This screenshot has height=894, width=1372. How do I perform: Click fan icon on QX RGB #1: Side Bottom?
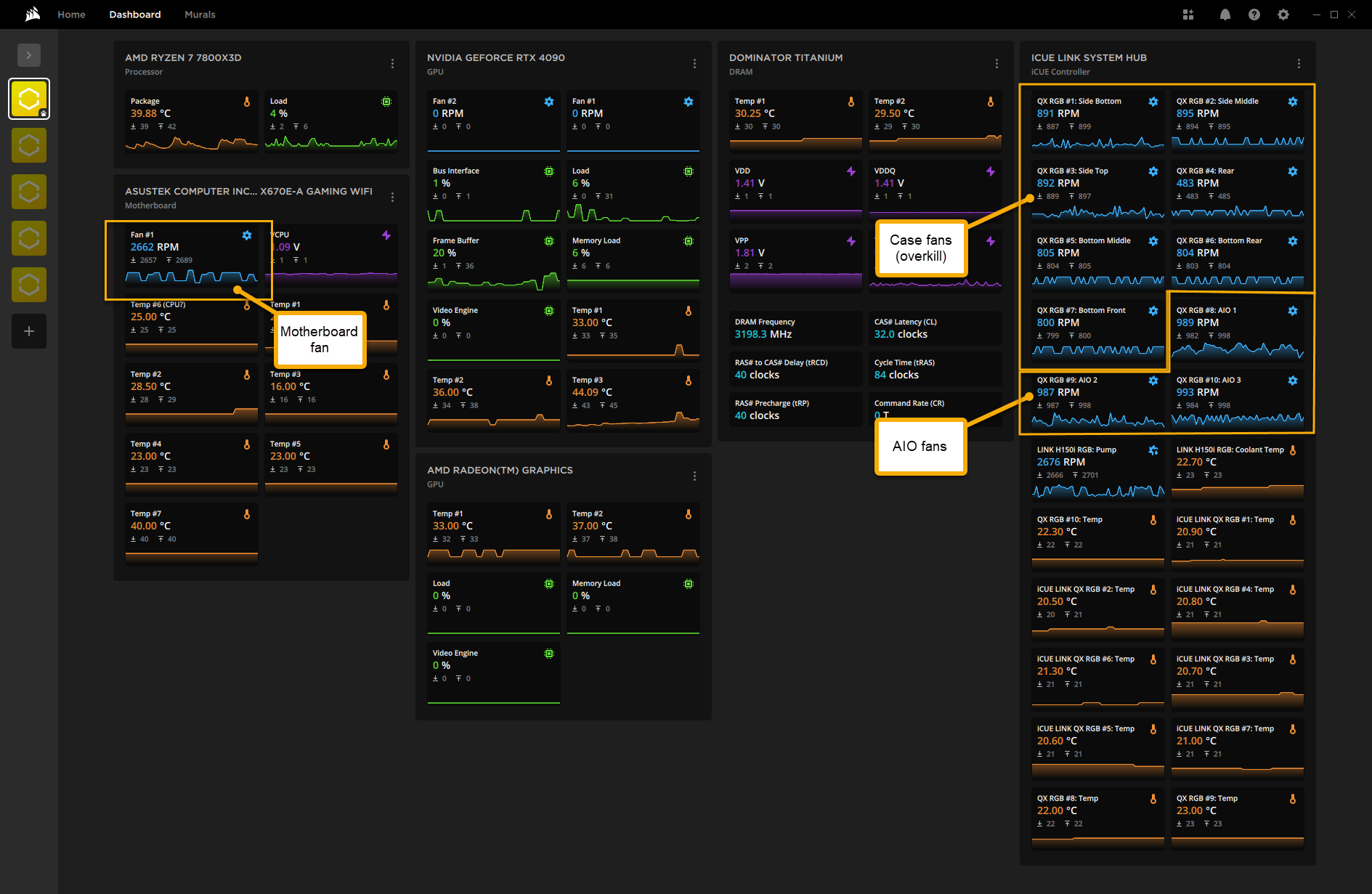pos(1153,102)
